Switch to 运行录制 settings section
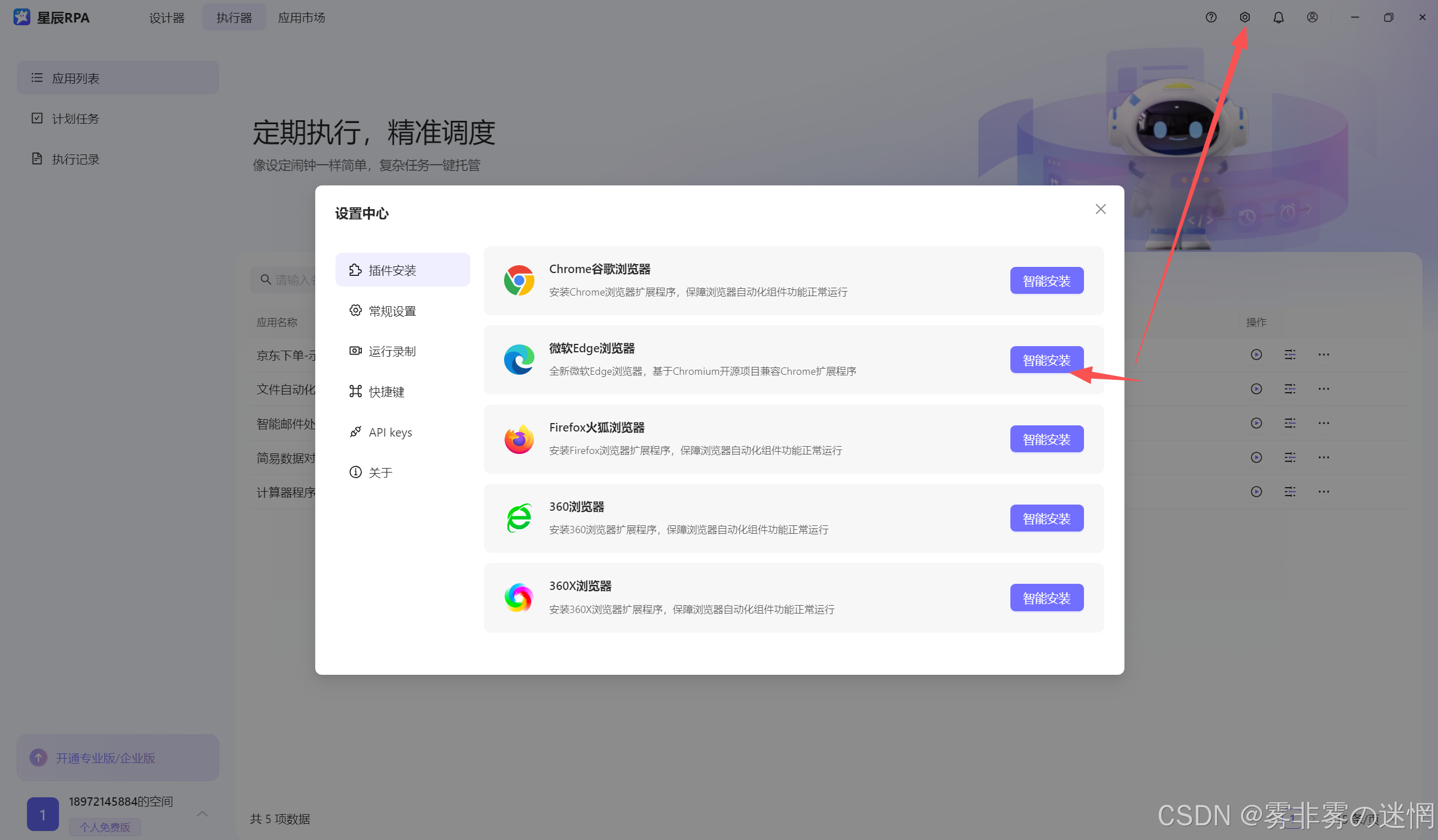 (x=392, y=351)
